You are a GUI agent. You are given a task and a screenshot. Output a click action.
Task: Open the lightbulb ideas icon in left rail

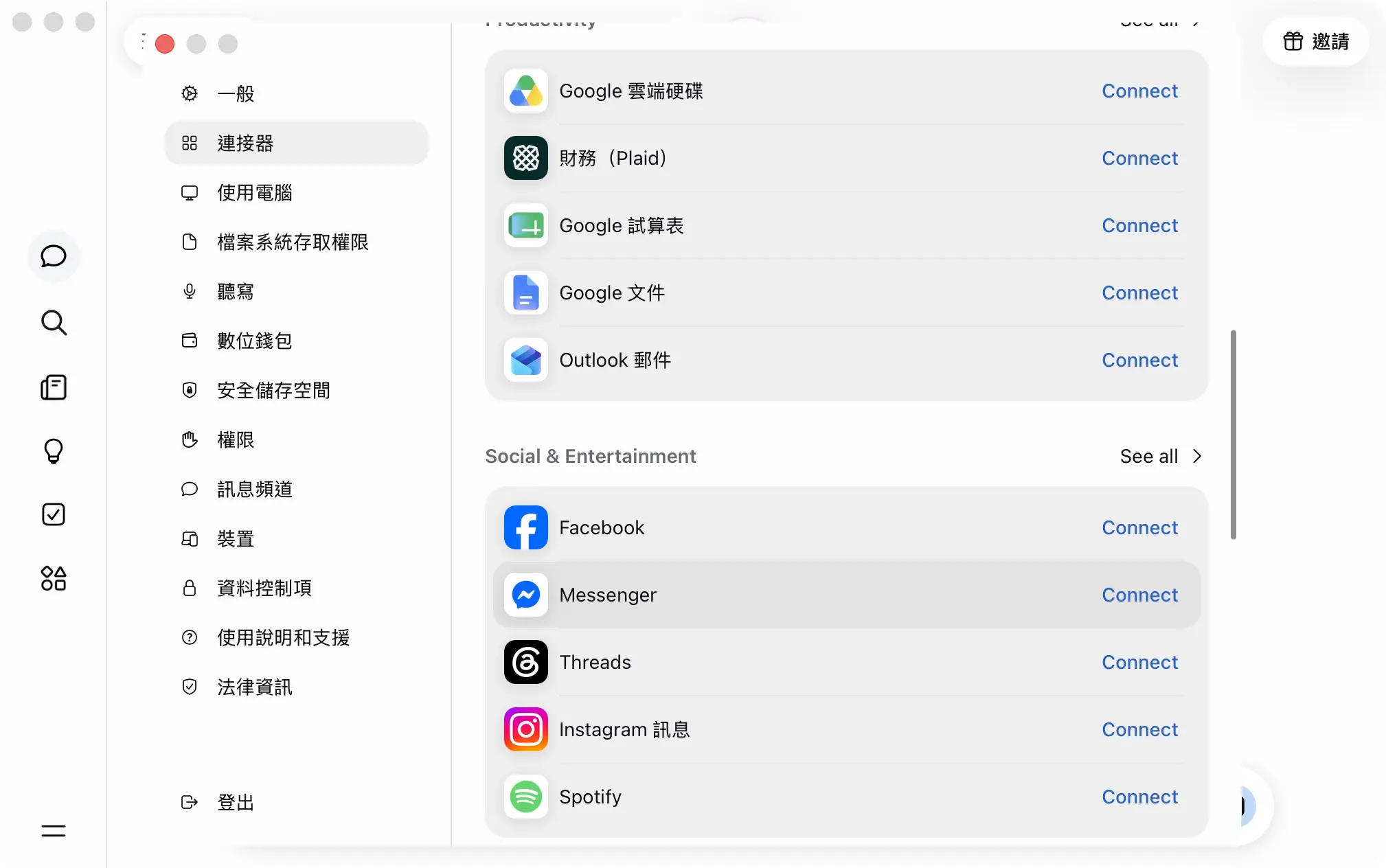pos(54,451)
